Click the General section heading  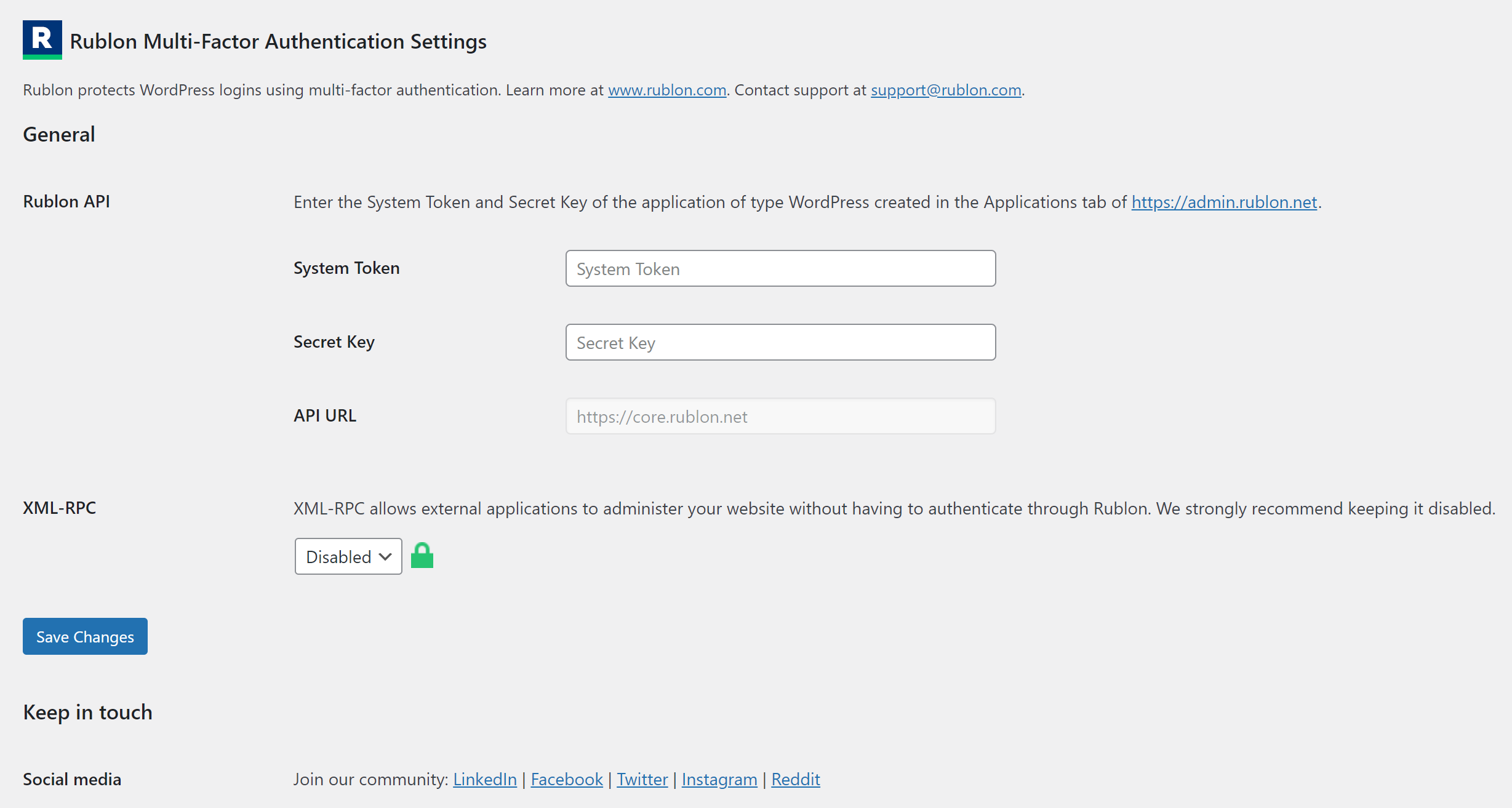pyautogui.click(x=59, y=134)
